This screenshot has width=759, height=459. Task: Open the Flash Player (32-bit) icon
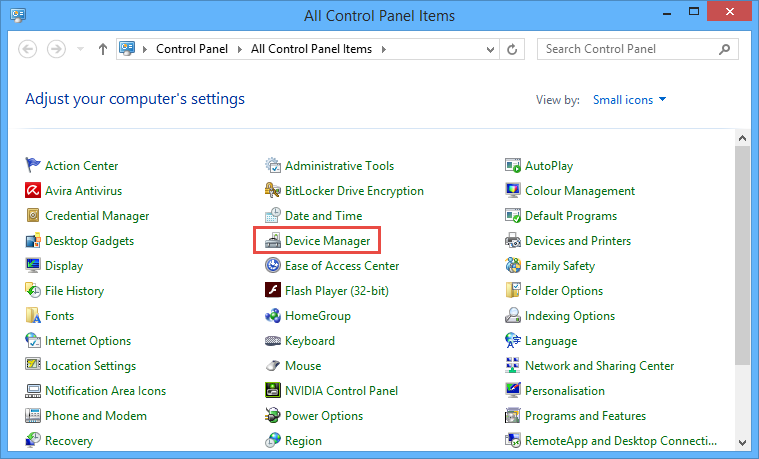coord(273,290)
